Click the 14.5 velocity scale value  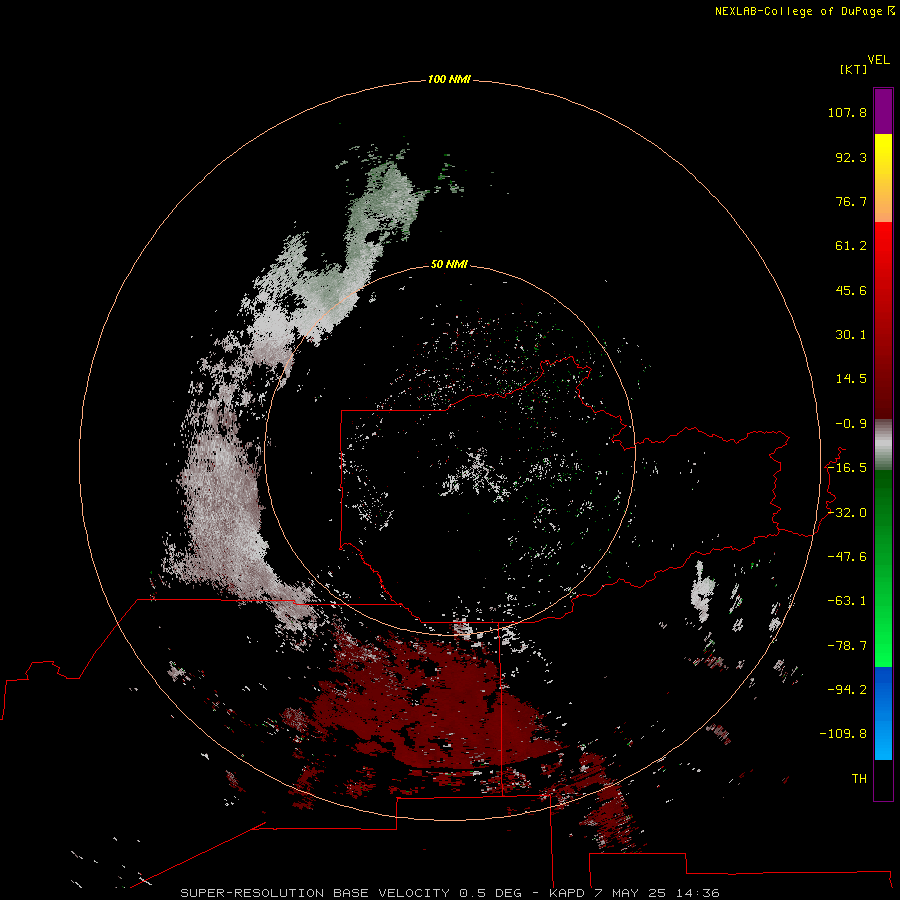click(851, 379)
